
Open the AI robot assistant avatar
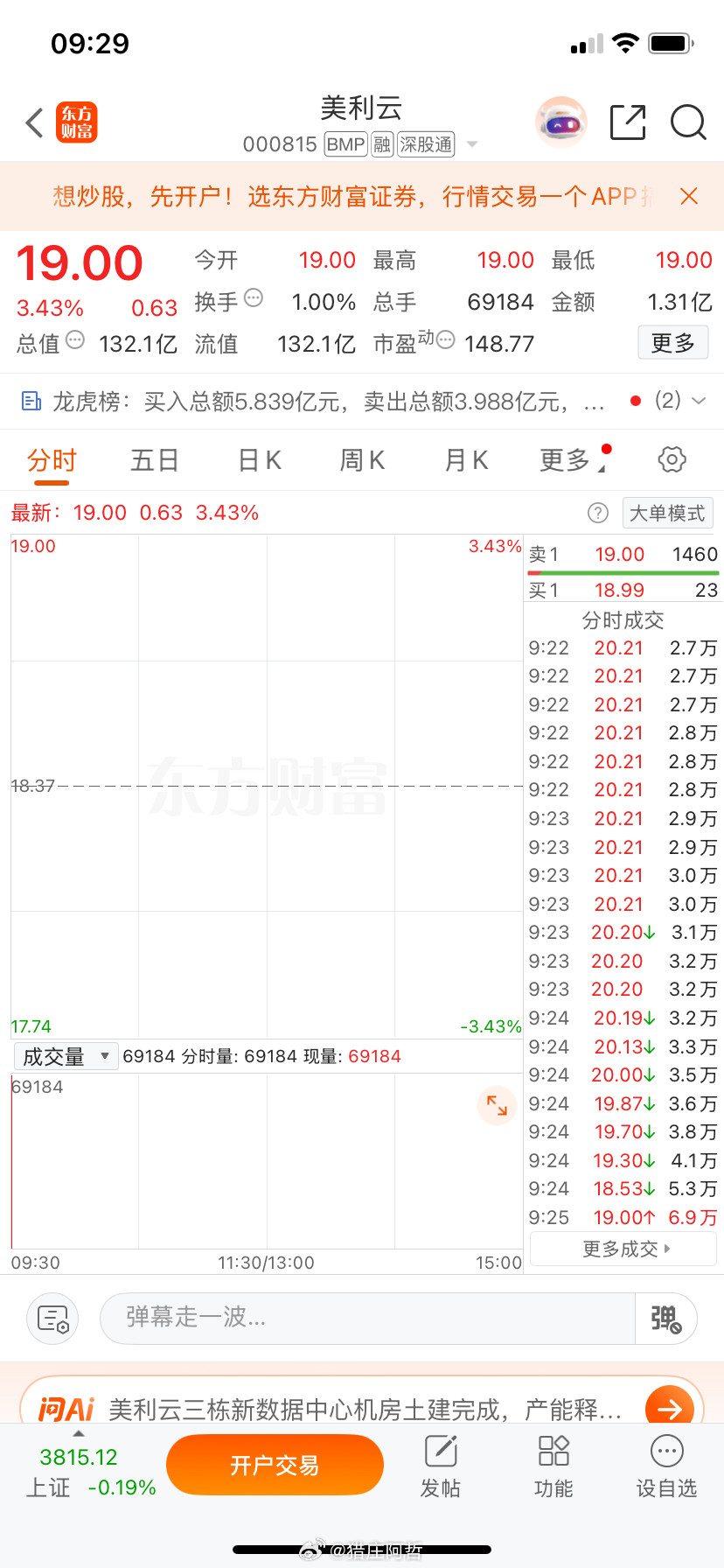point(560,122)
